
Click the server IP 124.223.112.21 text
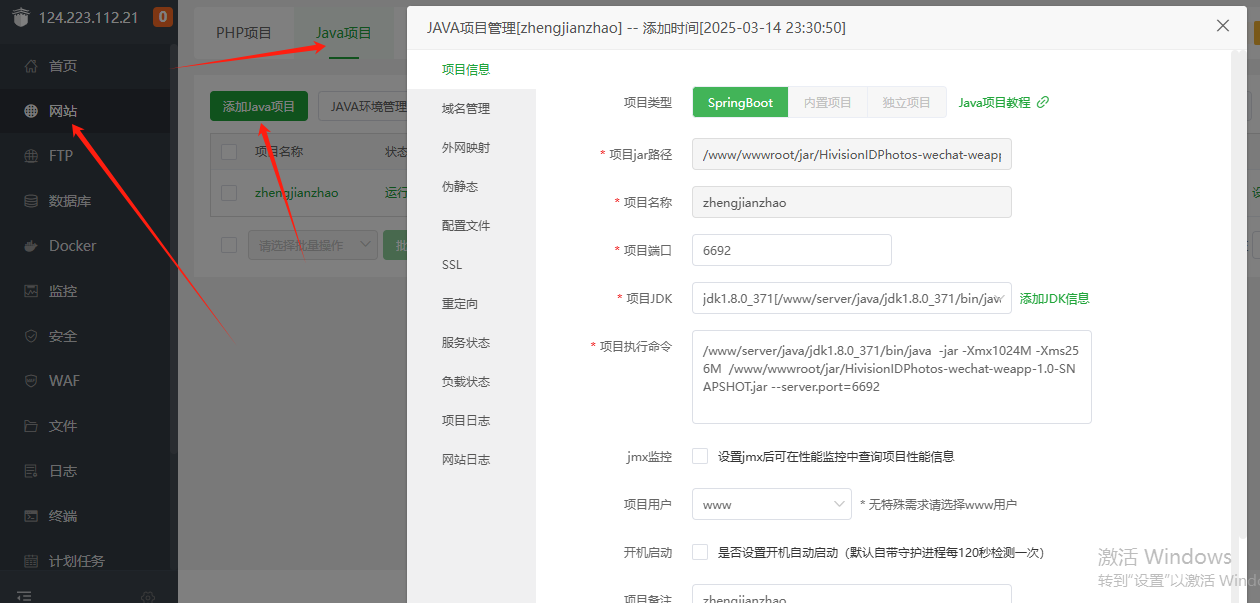click(x=88, y=18)
